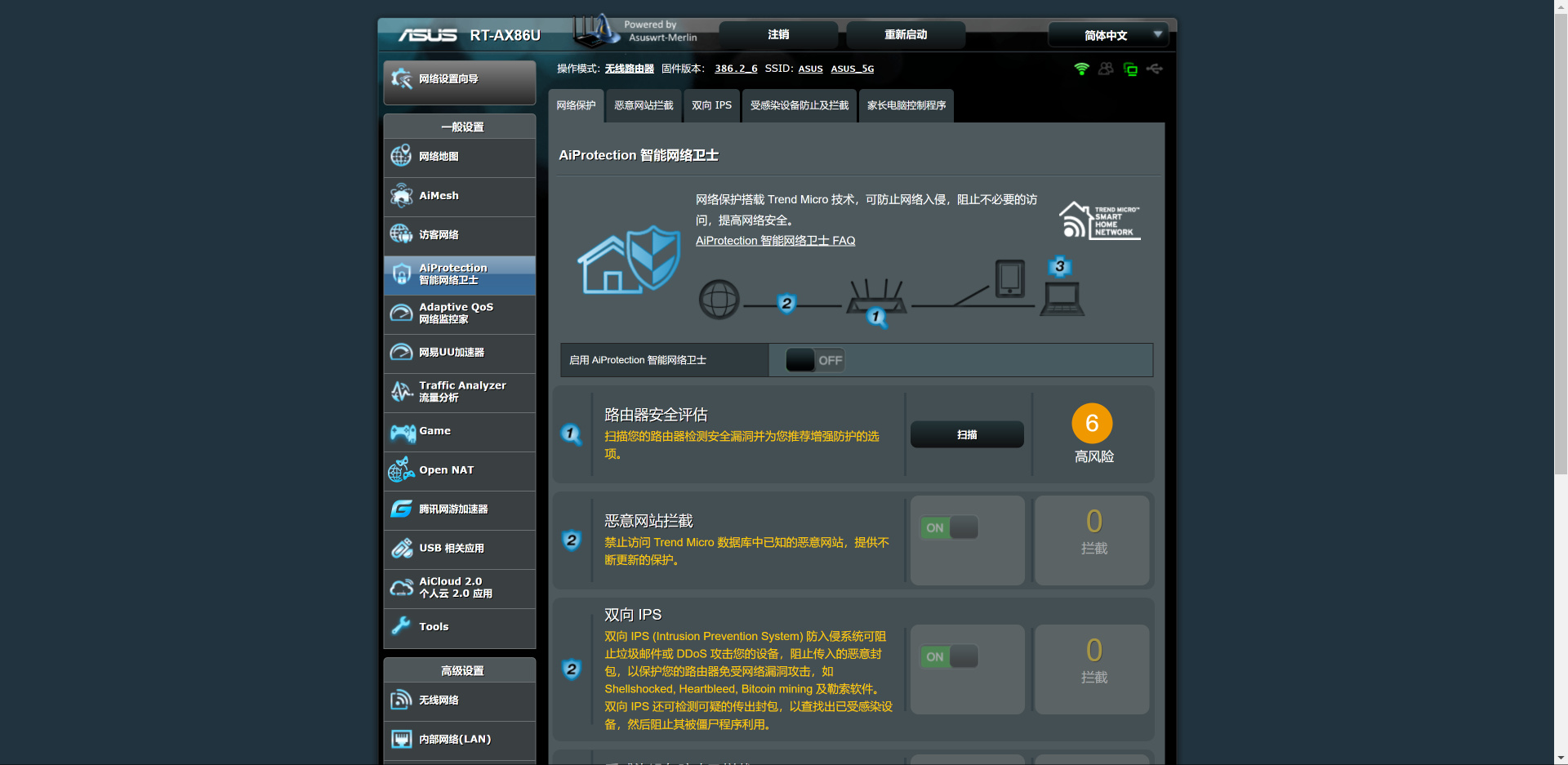Click the AiMesh sidebar icon
Image resolution: width=1568 pixels, height=765 pixels.
pos(401,195)
